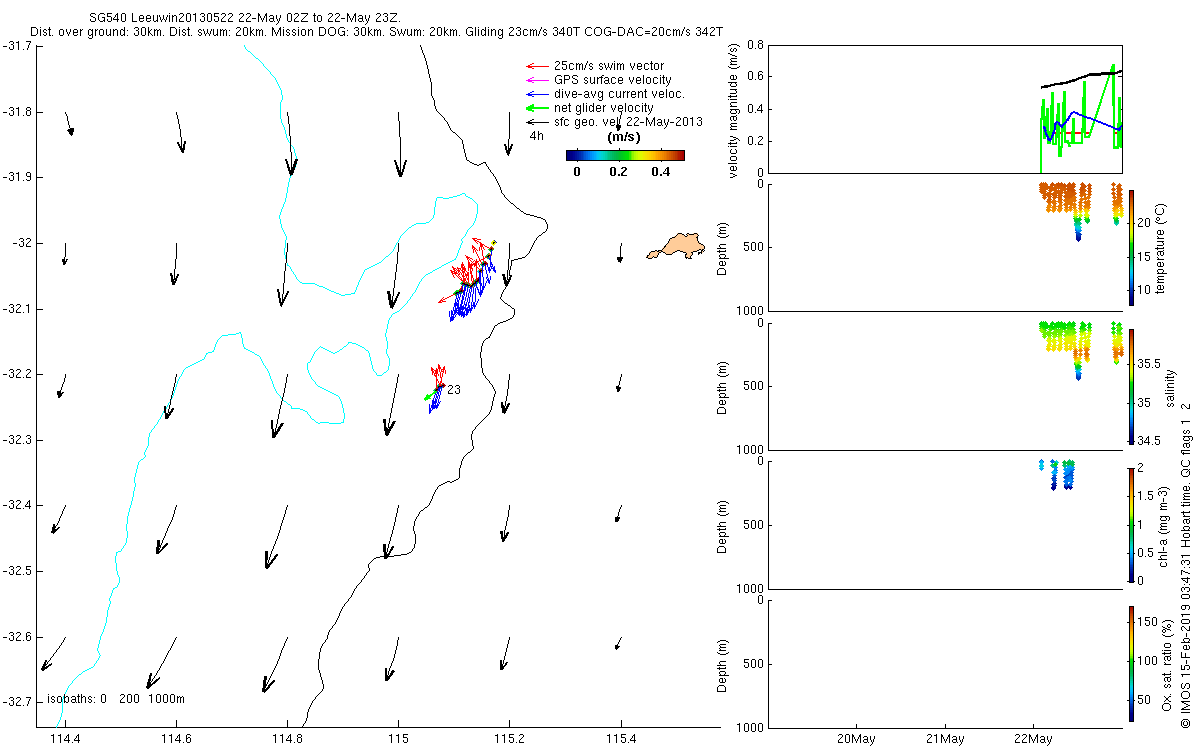Click the chl-a colorbar
The height and width of the screenshot is (750, 1200).
1132,524
